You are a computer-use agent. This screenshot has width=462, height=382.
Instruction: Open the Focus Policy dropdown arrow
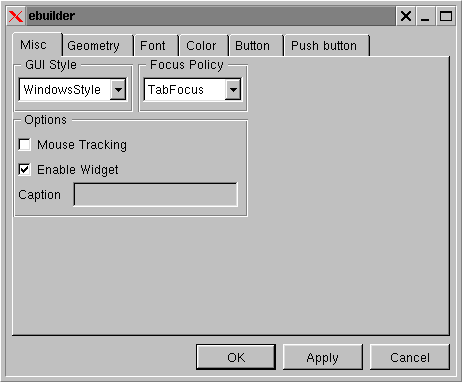point(233,89)
